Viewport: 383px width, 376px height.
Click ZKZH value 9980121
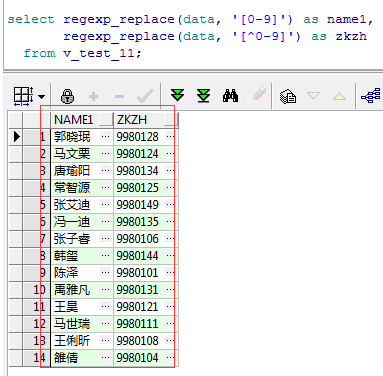click(x=137, y=307)
